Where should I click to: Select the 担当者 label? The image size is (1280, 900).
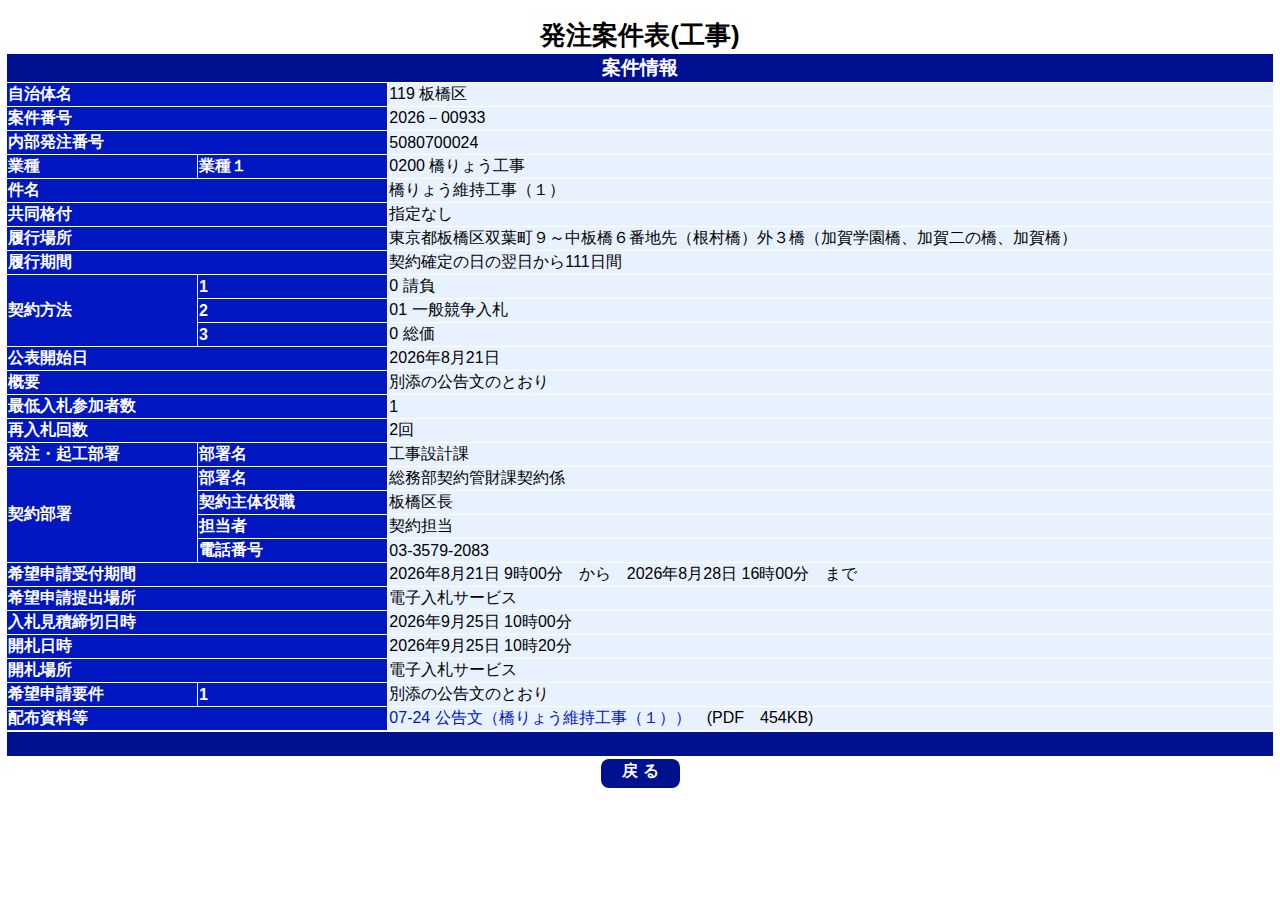click(x=223, y=526)
